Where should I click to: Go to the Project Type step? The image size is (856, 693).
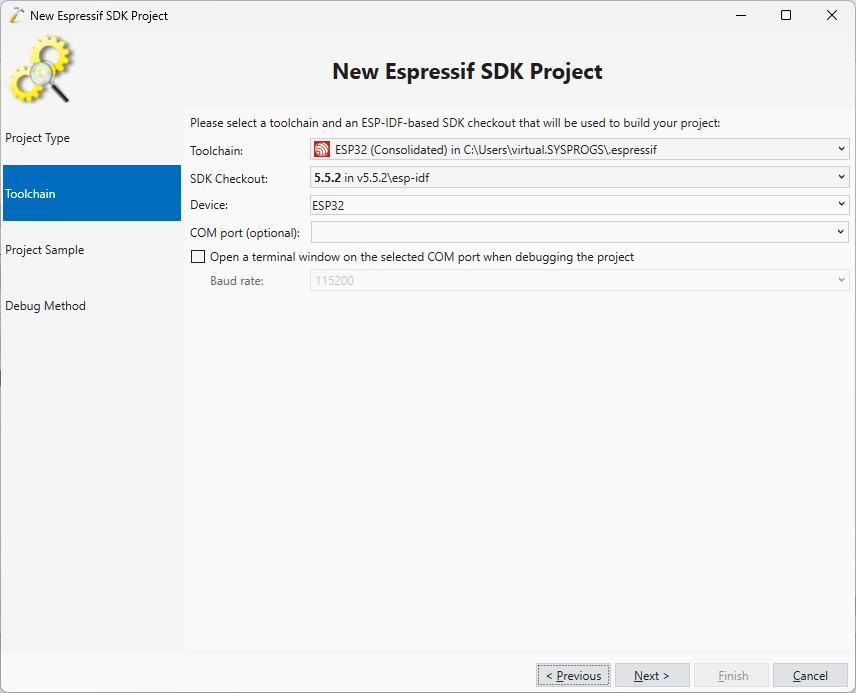click(38, 138)
